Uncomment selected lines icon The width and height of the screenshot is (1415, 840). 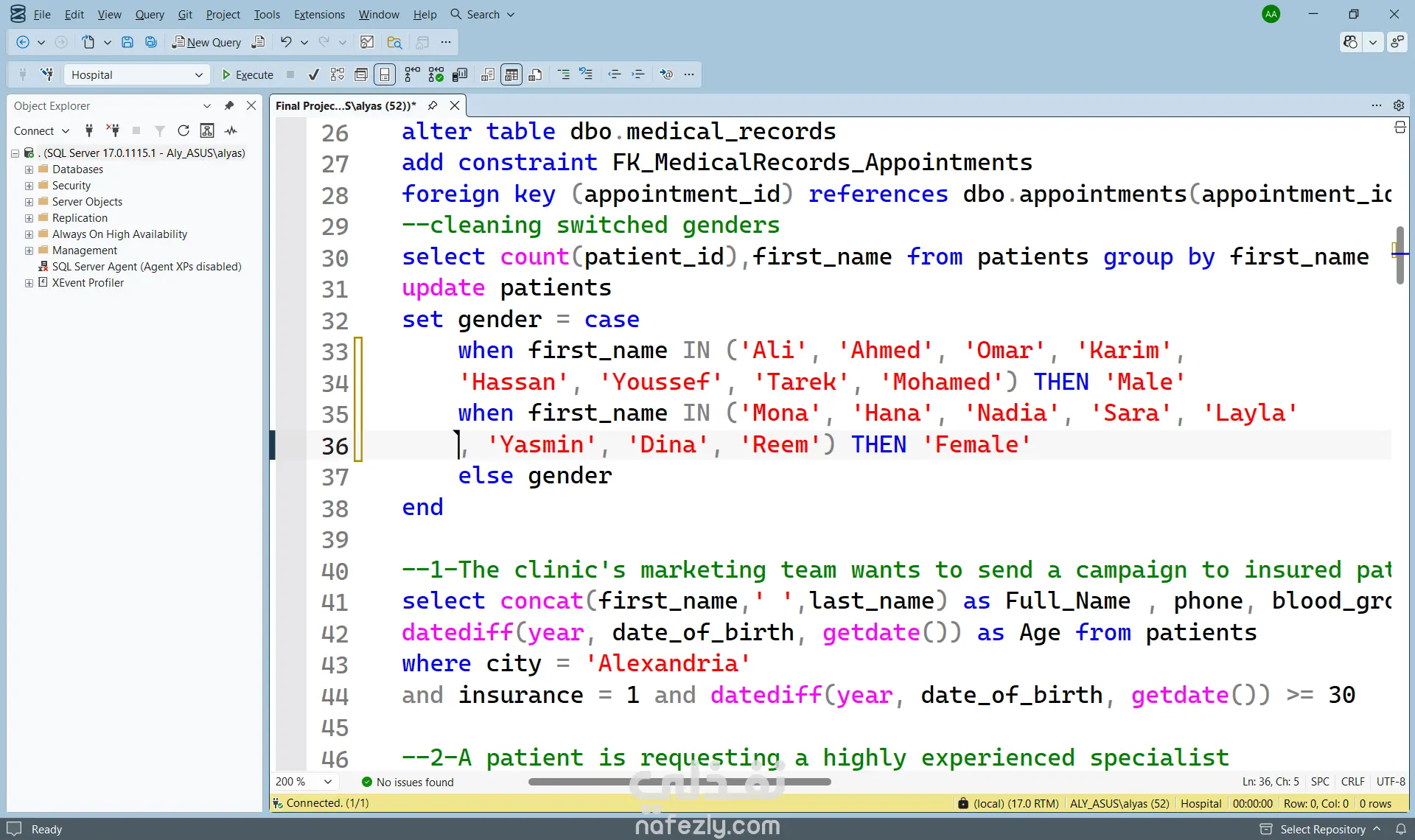(x=586, y=74)
